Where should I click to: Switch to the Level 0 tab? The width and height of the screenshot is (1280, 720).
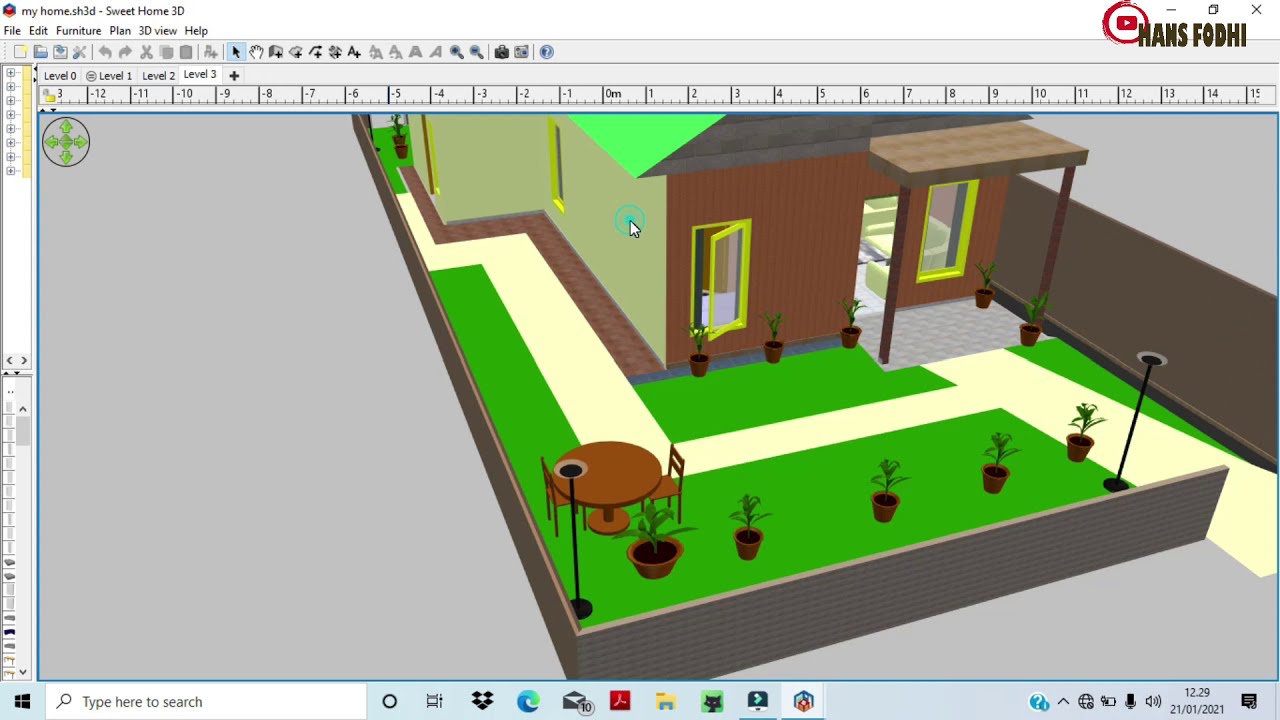click(x=60, y=76)
